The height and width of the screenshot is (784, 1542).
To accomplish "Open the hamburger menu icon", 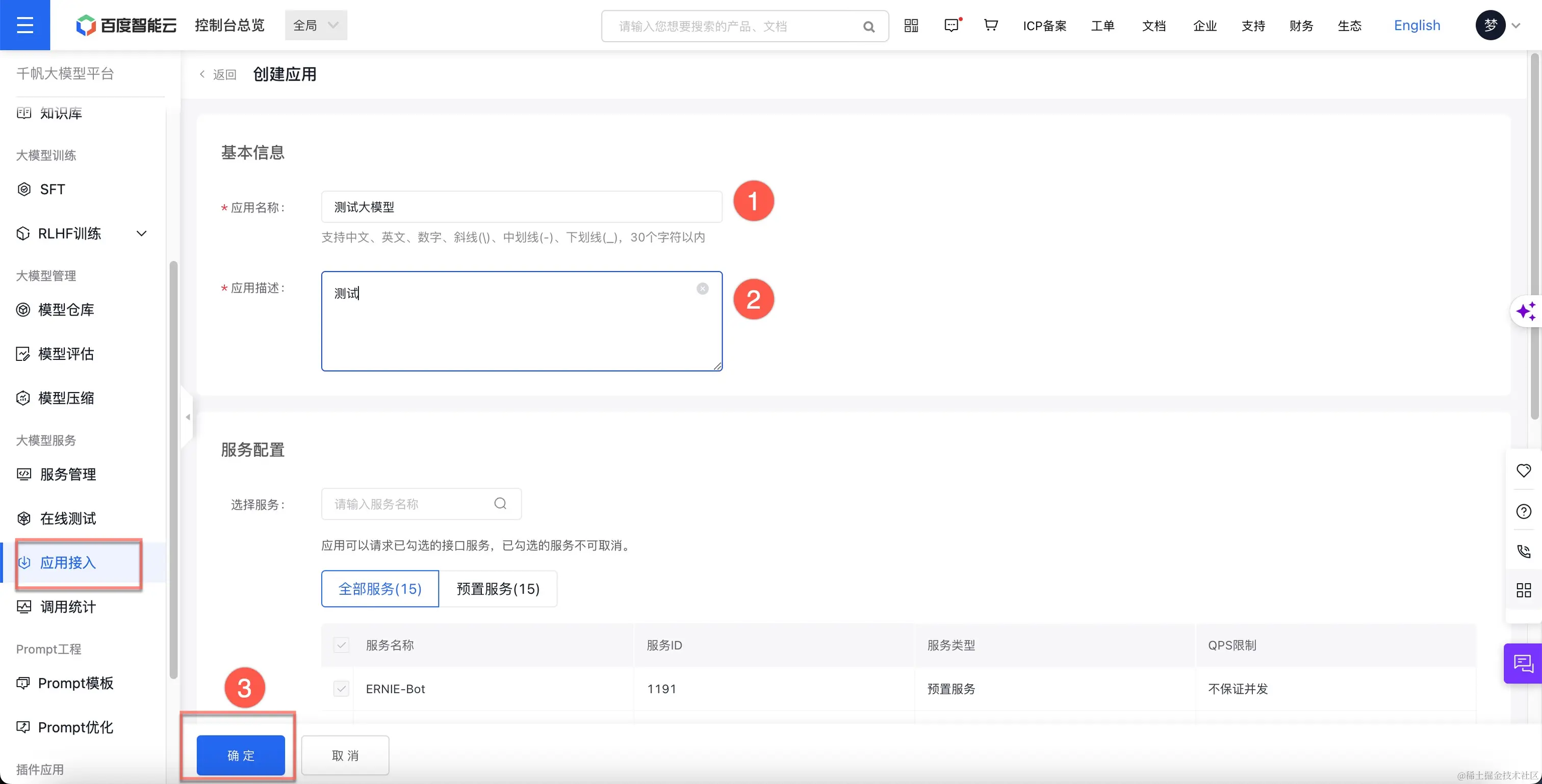I will 24,25.
